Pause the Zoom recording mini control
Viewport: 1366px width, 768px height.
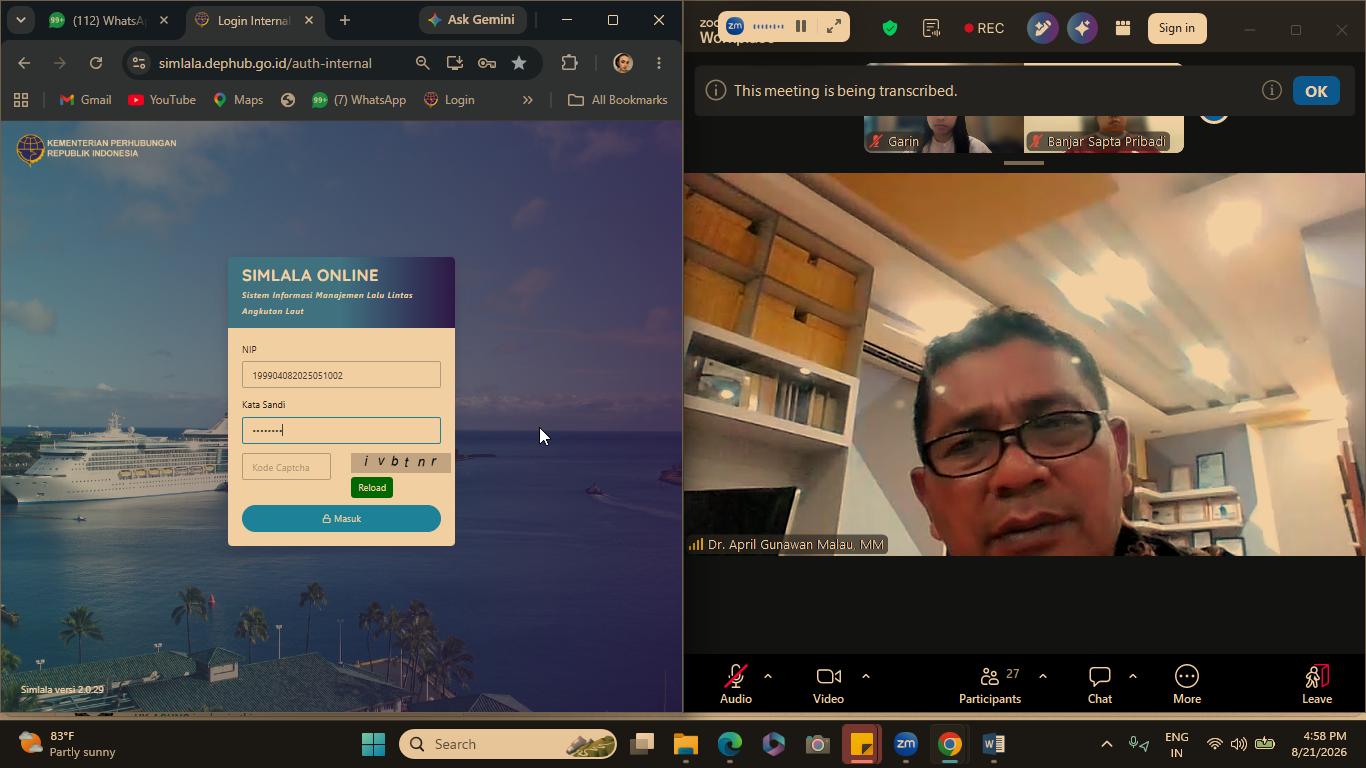pyautogui.click(x=801, y=27)
